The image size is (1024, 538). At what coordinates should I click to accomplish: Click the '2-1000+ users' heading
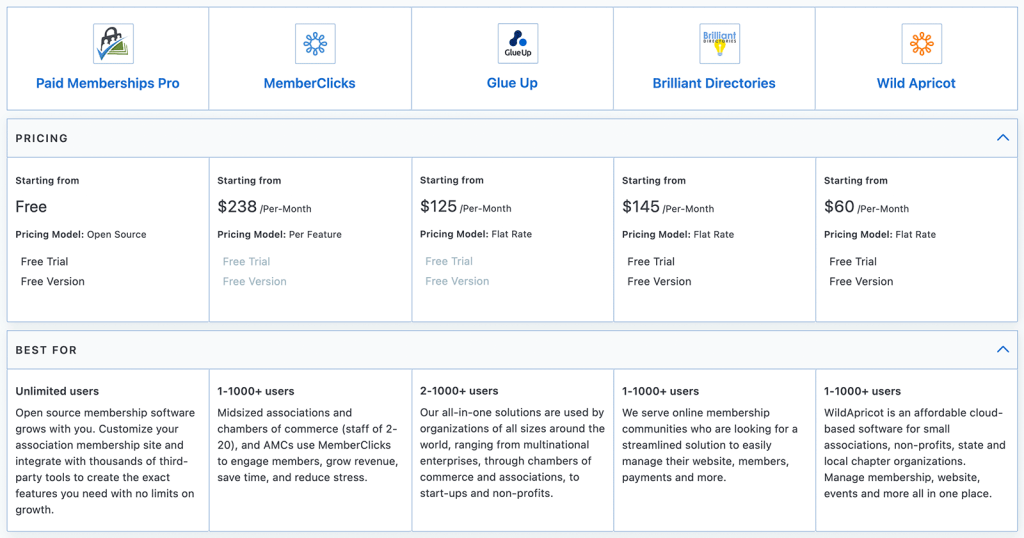click(x=459, y=390)
